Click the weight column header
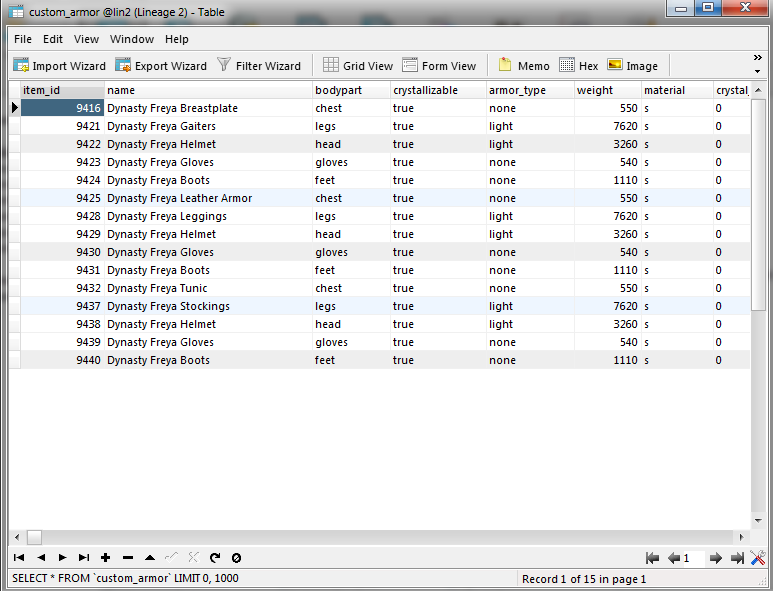 (x=608, y=90)
